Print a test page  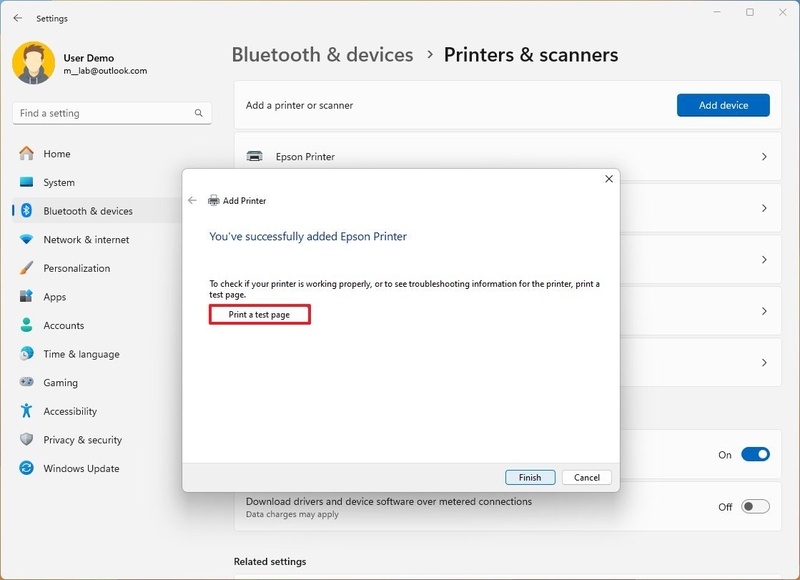(259, 314)
